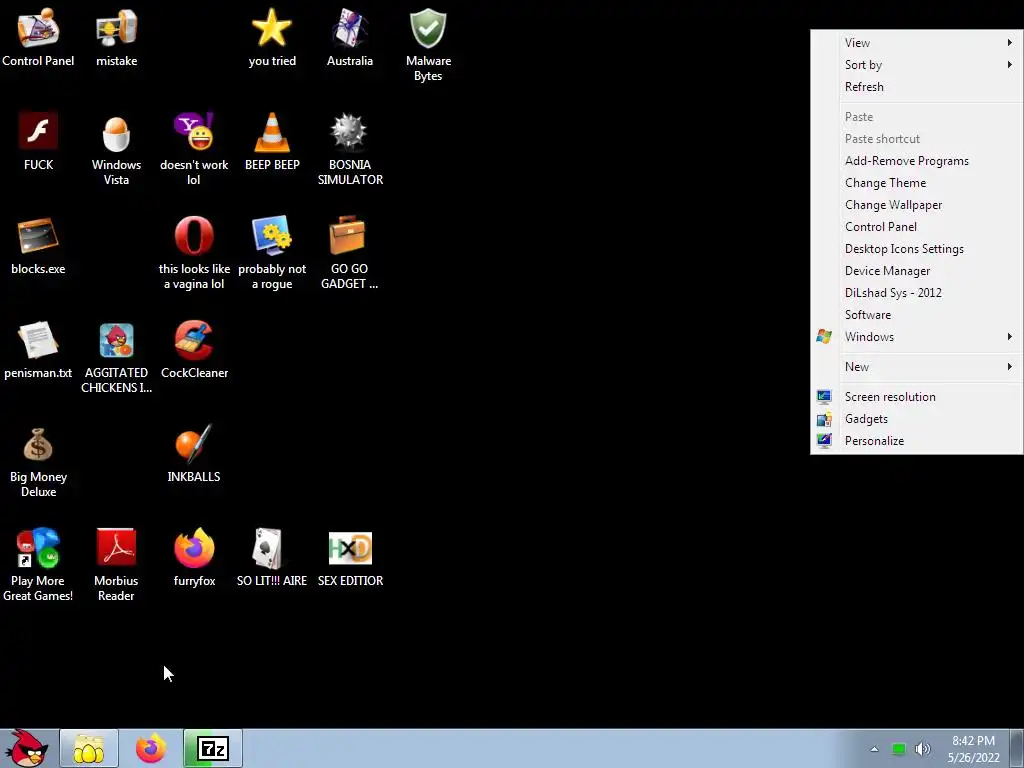Open 'Screen resolution' menu item
Image resolution: width=1024 pixels, height=768 pixels.
pos(917,396)
